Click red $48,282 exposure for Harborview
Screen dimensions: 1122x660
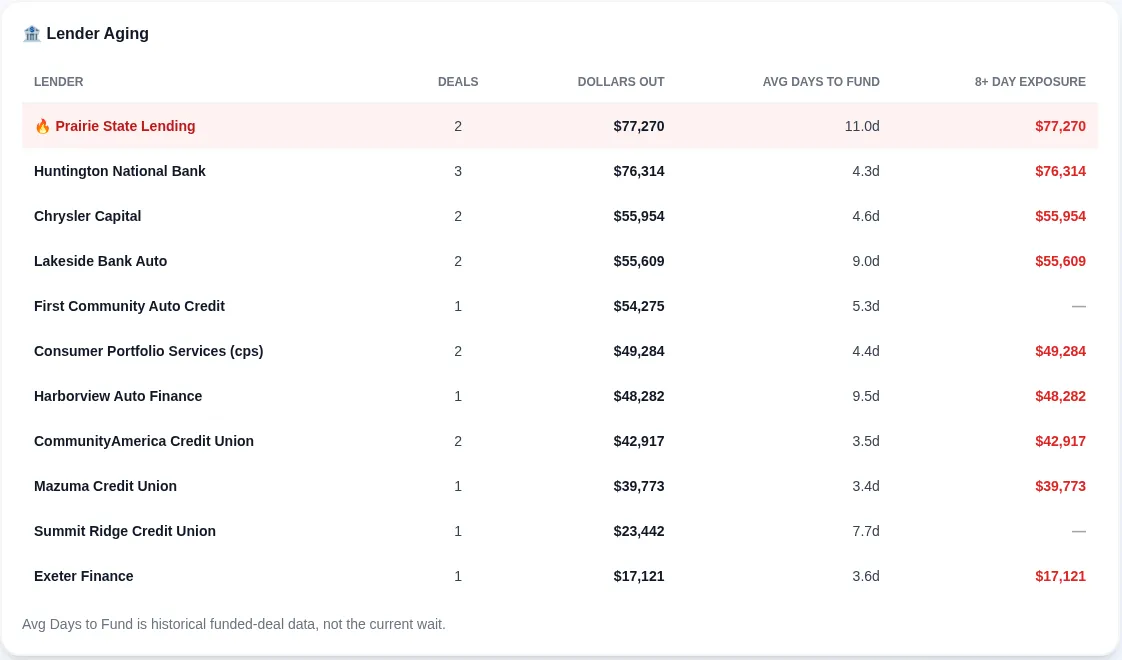[x=1060, y=397]
